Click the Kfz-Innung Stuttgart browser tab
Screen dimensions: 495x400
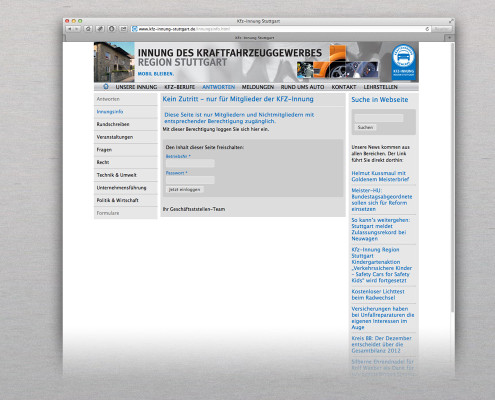click(x=254, y=38)
